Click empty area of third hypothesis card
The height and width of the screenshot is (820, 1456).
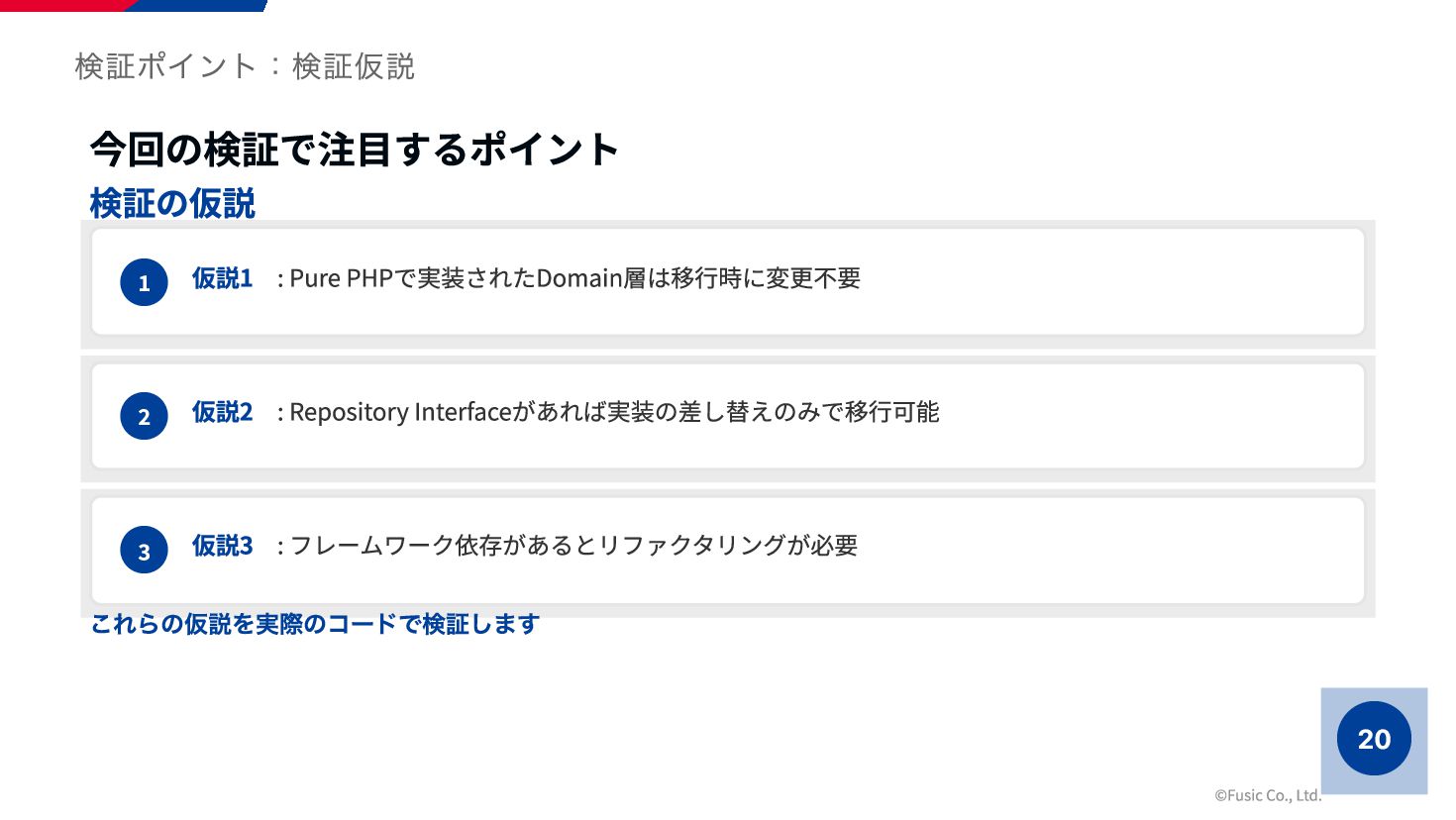pyautogui.click(x=1109, y=550)
